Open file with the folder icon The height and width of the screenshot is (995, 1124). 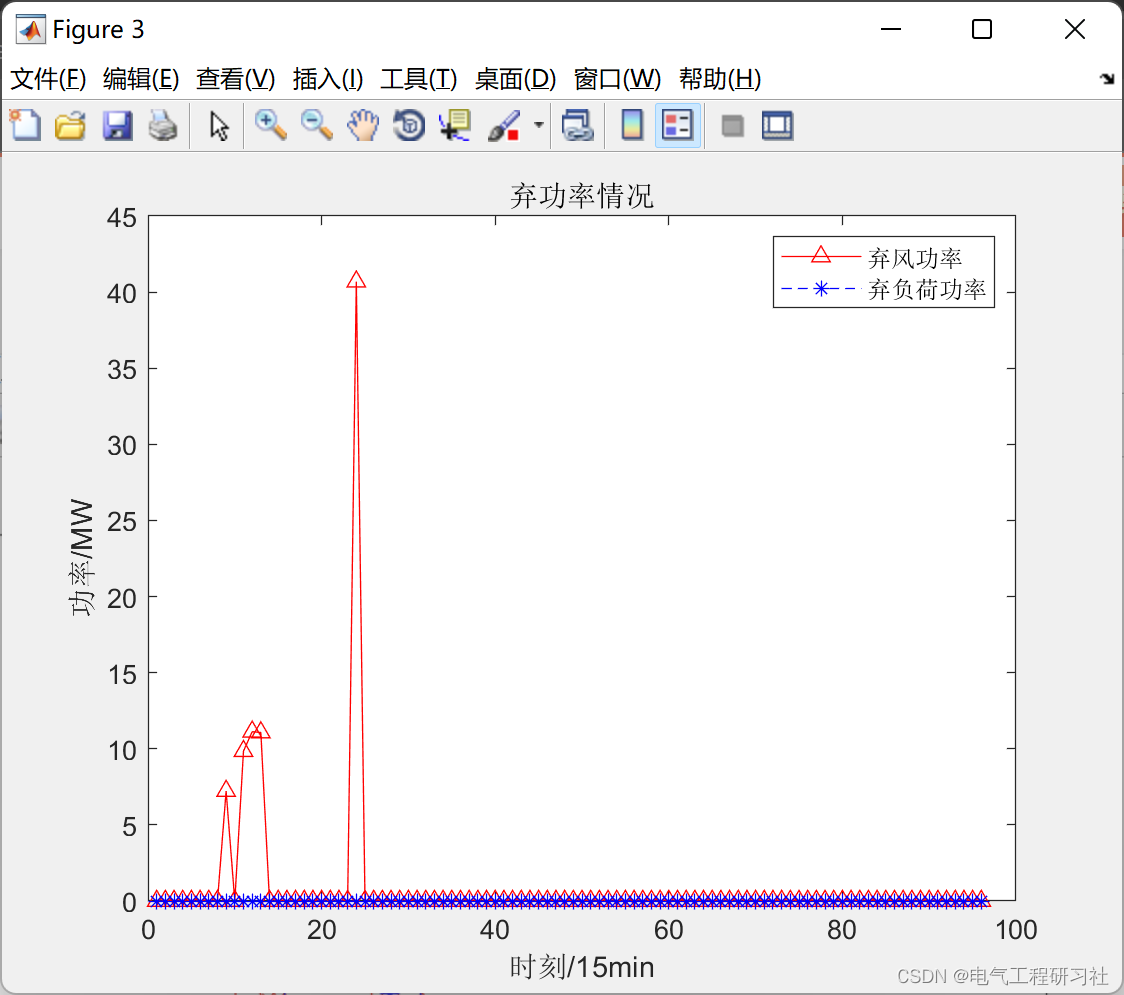[71, 125]
